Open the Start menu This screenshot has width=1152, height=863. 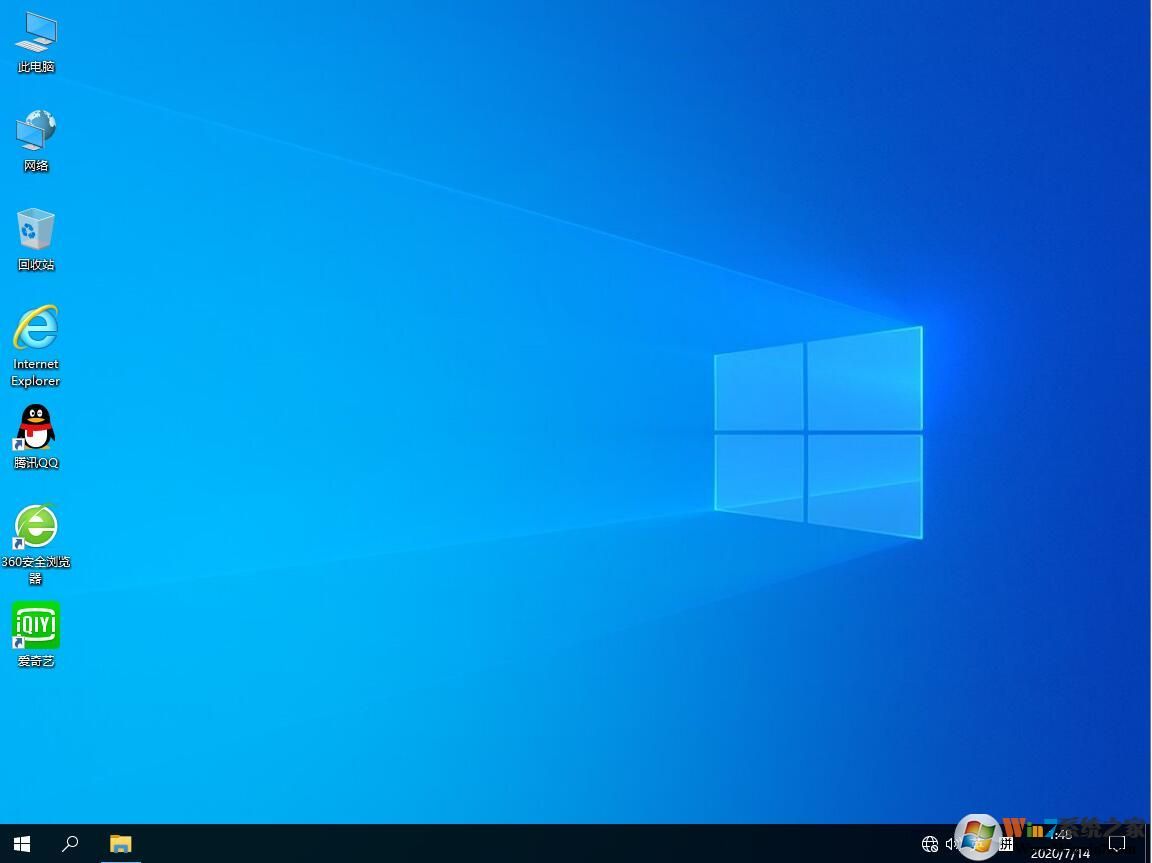click(x=21, y=843)
